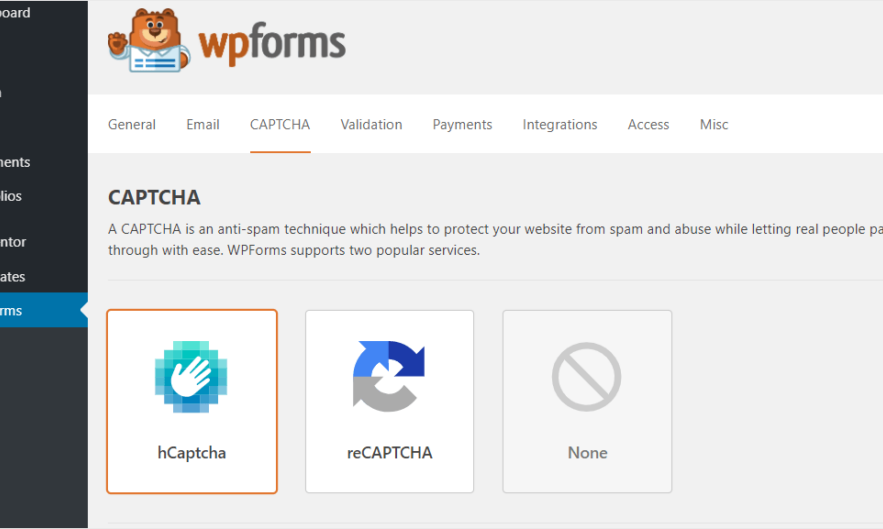This screenshot has width=883, height=529.
Task: Click the None prohibited-circle icon
Action: coord(587,377)
